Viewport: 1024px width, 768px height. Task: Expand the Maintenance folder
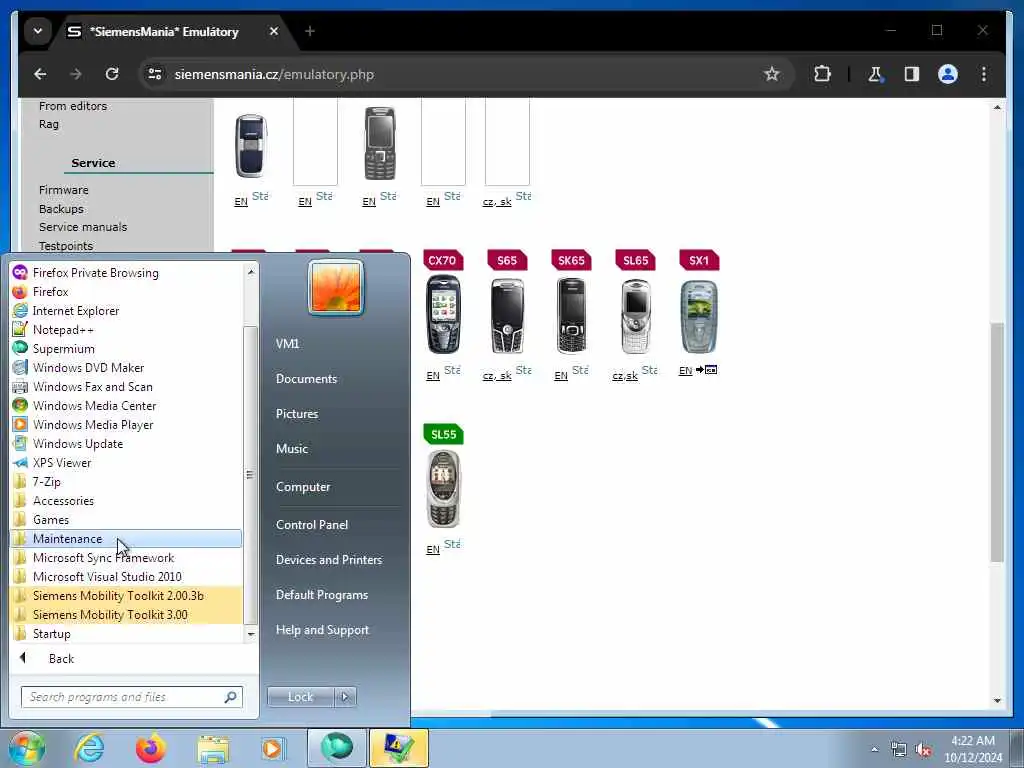(x=127, y=539)
